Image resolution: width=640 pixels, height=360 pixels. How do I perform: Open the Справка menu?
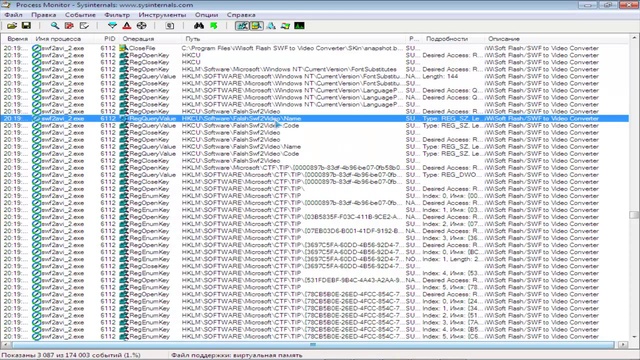tap(241, 15)
